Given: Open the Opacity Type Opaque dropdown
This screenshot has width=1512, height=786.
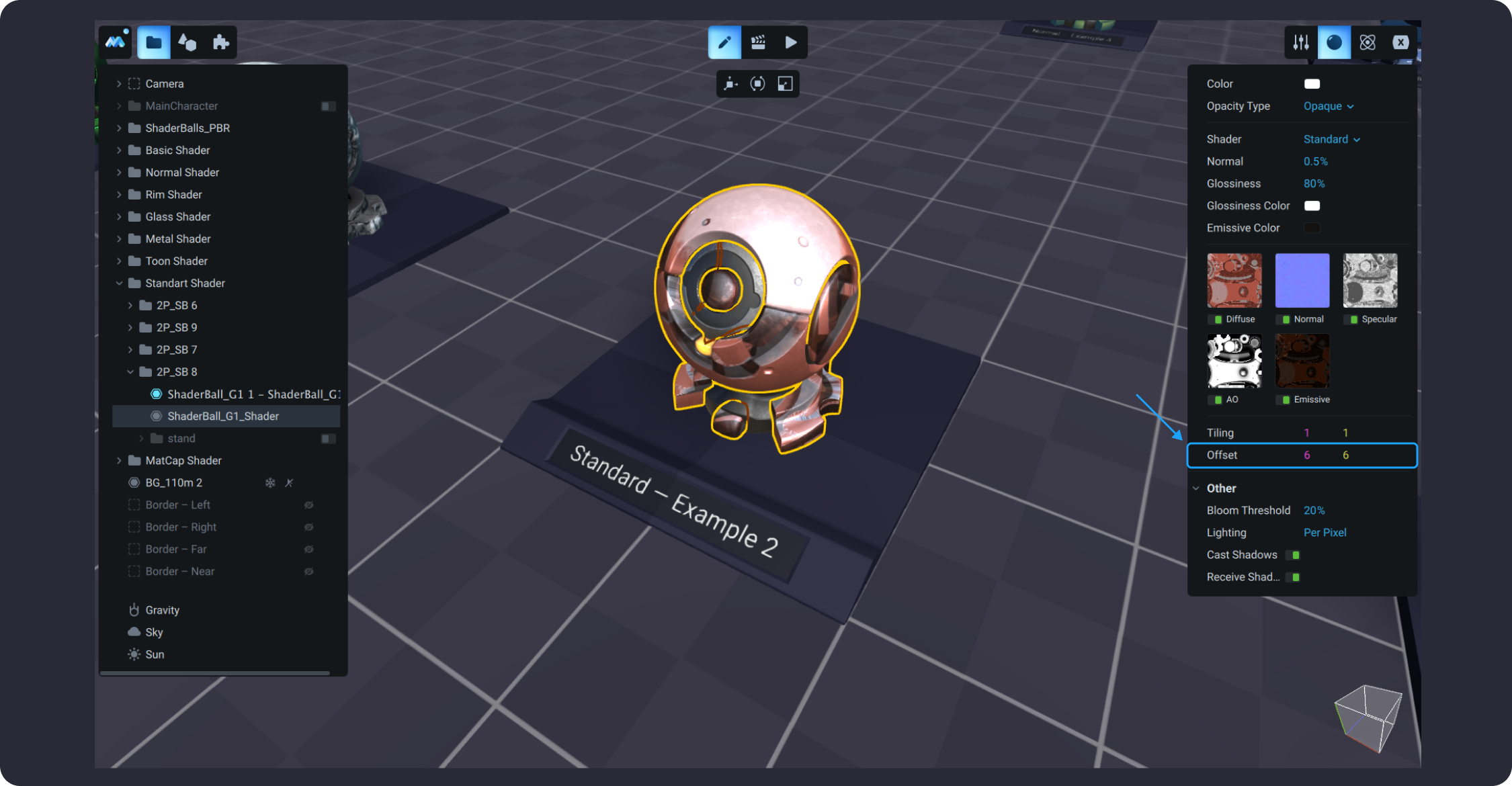Looking at the screenshot, I should tap(1329, 106).
